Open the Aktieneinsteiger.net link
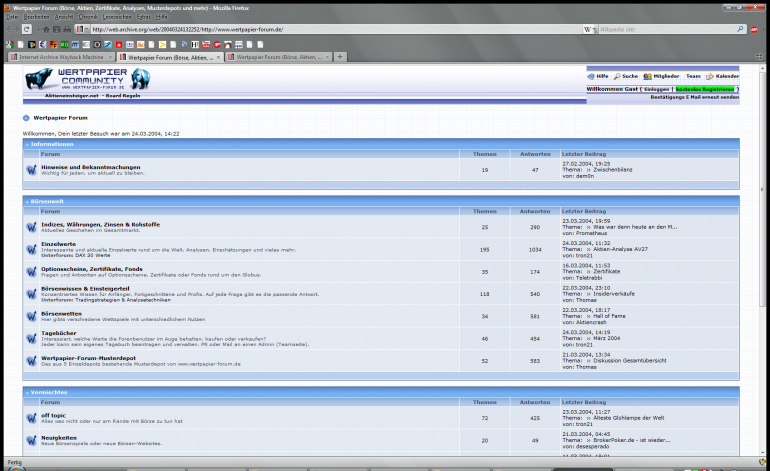 click(72, 96)
